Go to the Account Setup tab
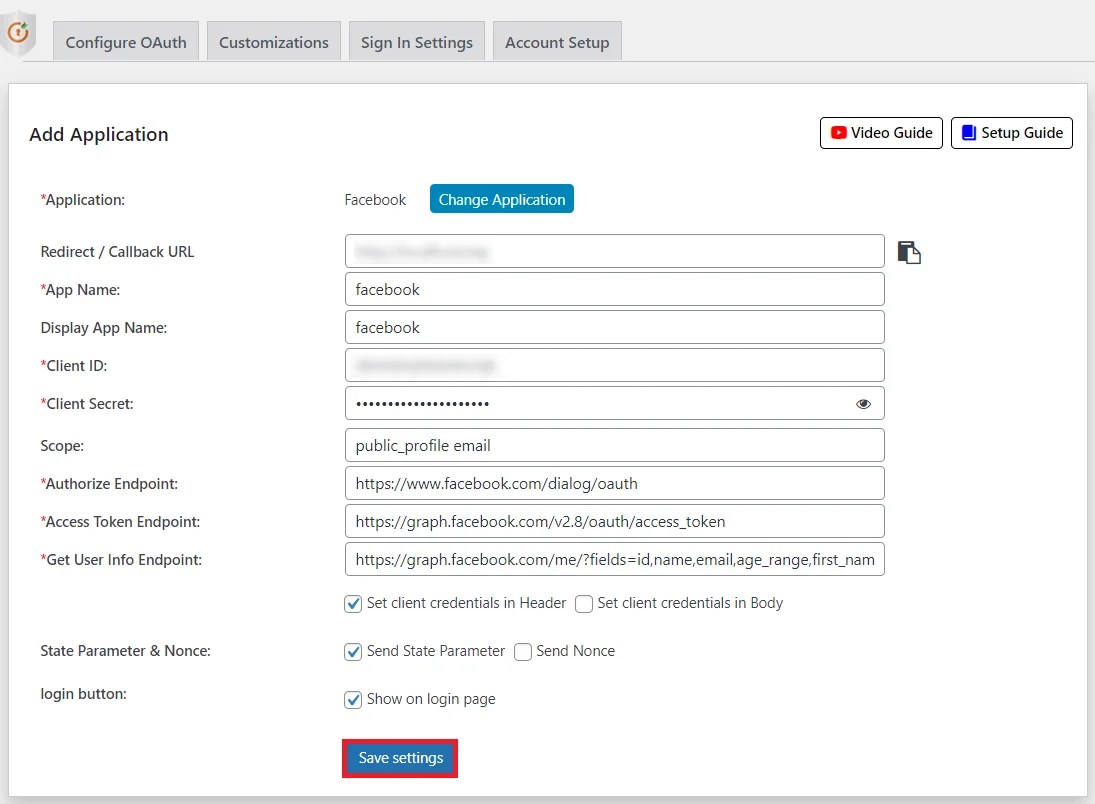 (557, 41)
